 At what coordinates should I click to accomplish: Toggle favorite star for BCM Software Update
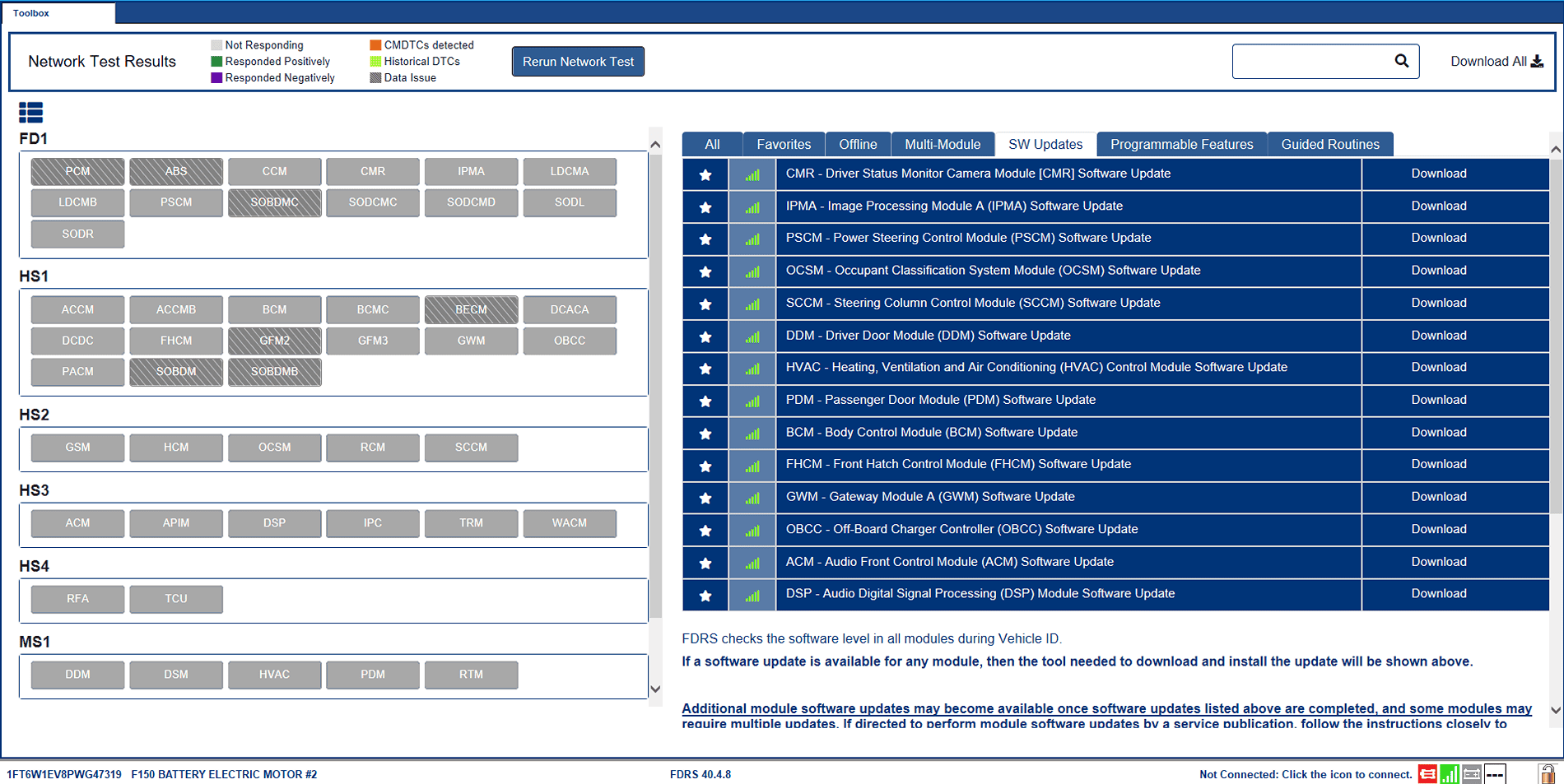click(x=705, y=433)
